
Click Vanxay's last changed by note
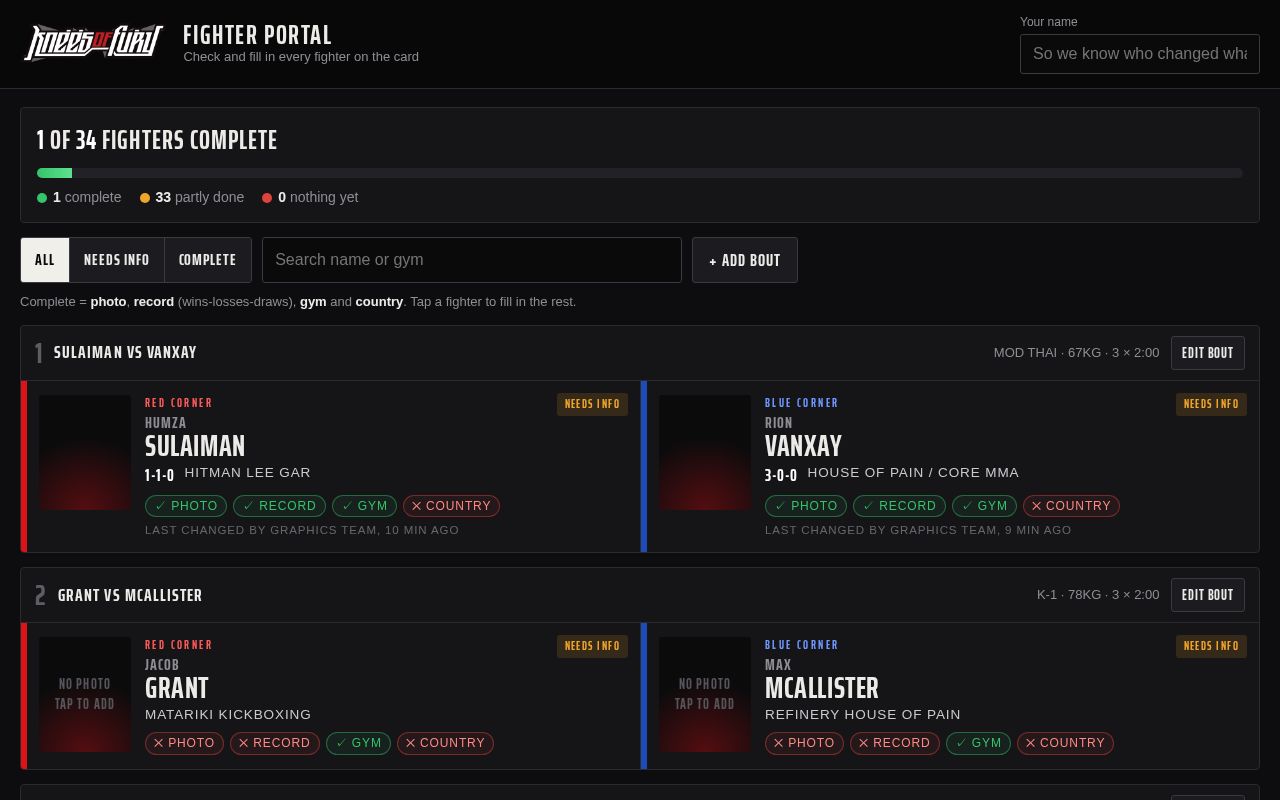tap(918, 530)
